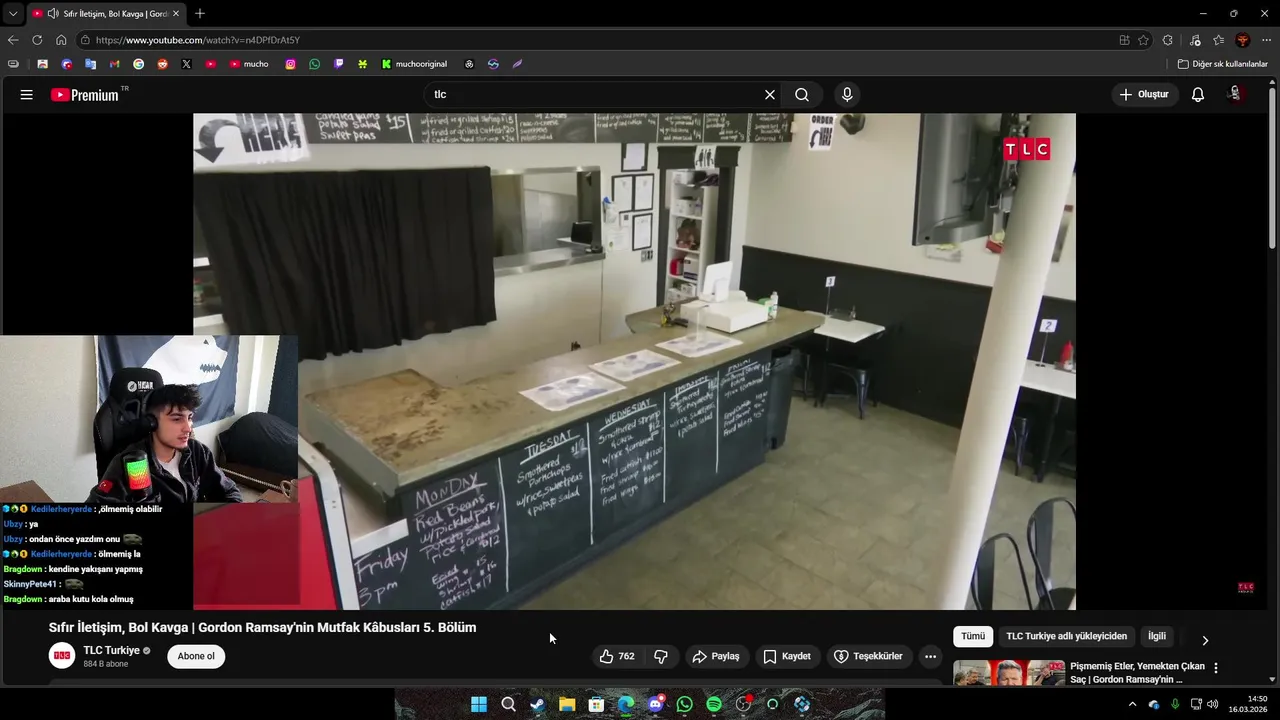Open the volume tray icon
The width and height of the screenshot is (1280, 720).
pyautogui.click(x=1213, y=704)
